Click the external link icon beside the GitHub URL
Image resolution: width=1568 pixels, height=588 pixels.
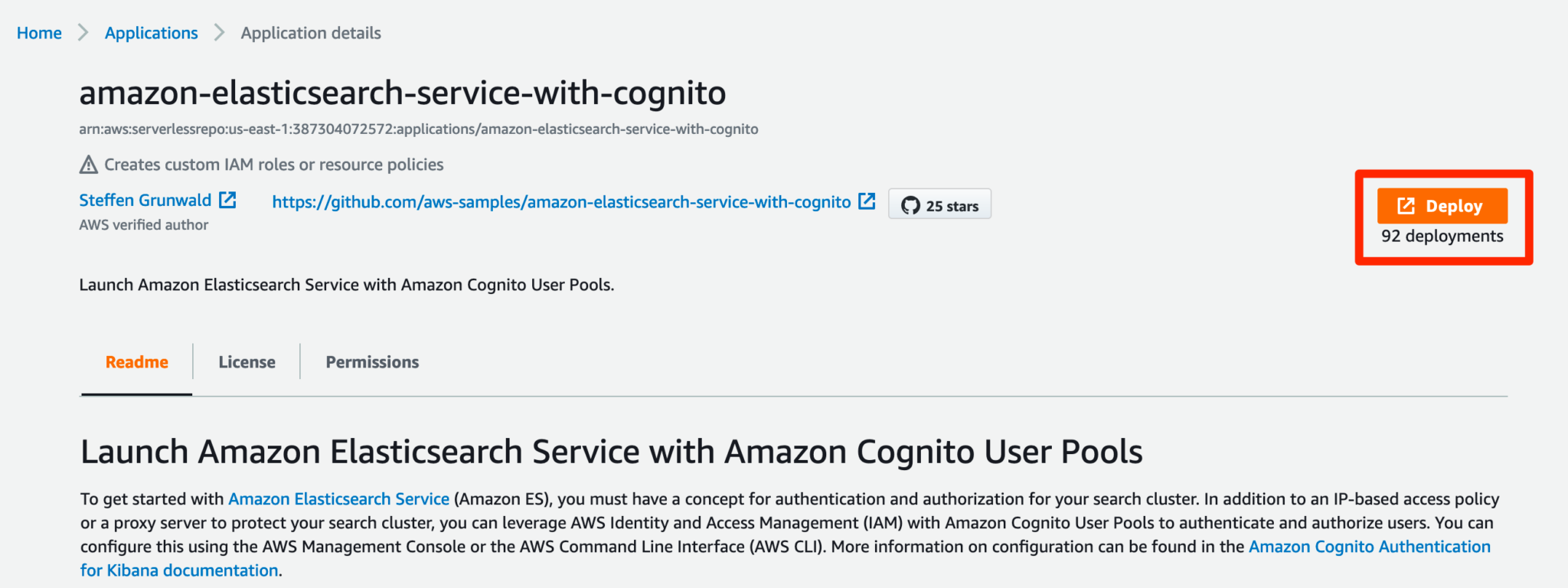pos(867,201)
